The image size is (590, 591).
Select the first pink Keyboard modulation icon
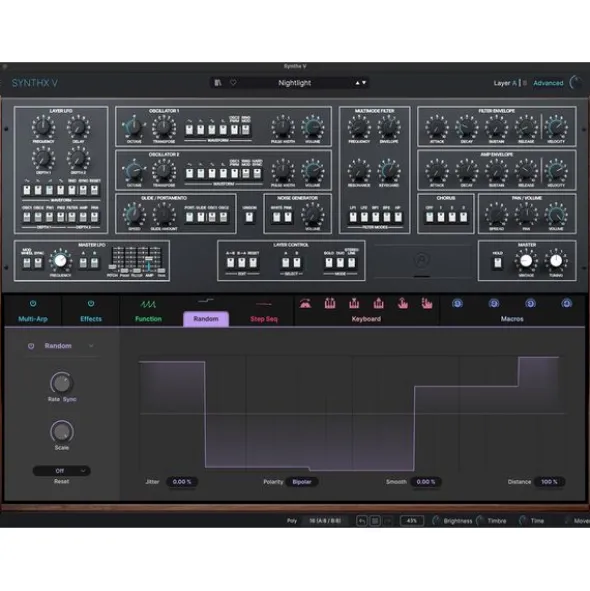[x=305, y=303]
